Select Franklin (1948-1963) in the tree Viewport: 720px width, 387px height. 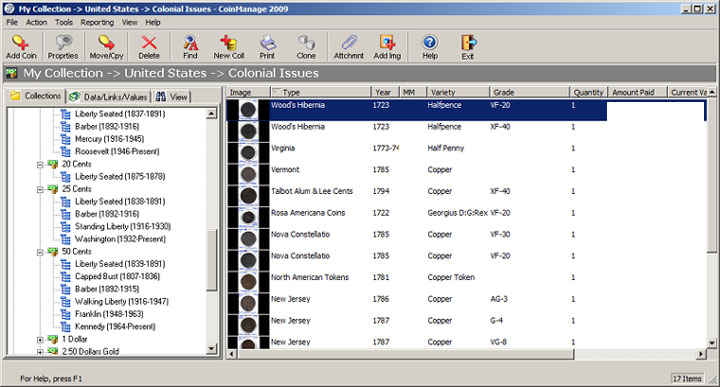pos(109,314)
